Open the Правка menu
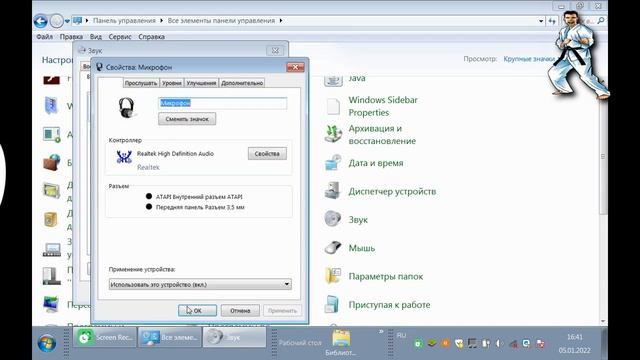Image resolution: width=640 pixels, height=360 pixels. (x=71, y=37)
